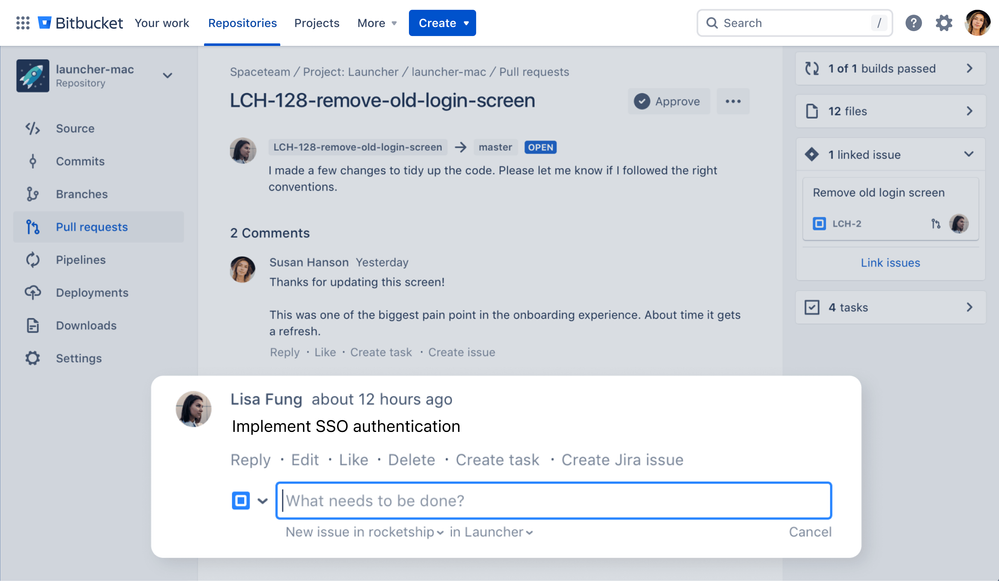The image size is (999, 581).
Task: Open the issue type dropdown chevron
Action: (262, 501)
